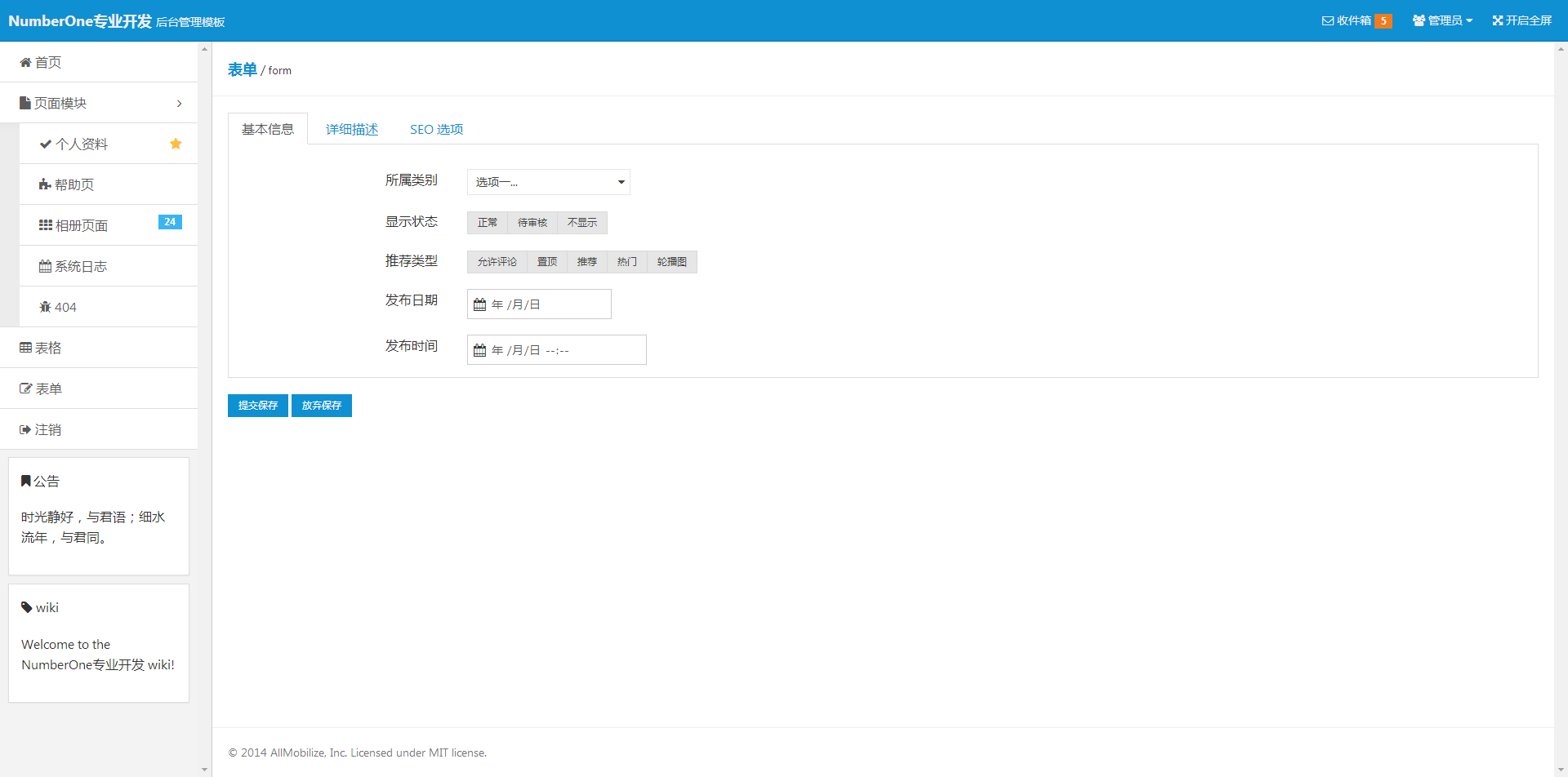Open the 所属类别 category dropdown
This screenshot has width=1568, height=777.
click(x=548, y=182)
